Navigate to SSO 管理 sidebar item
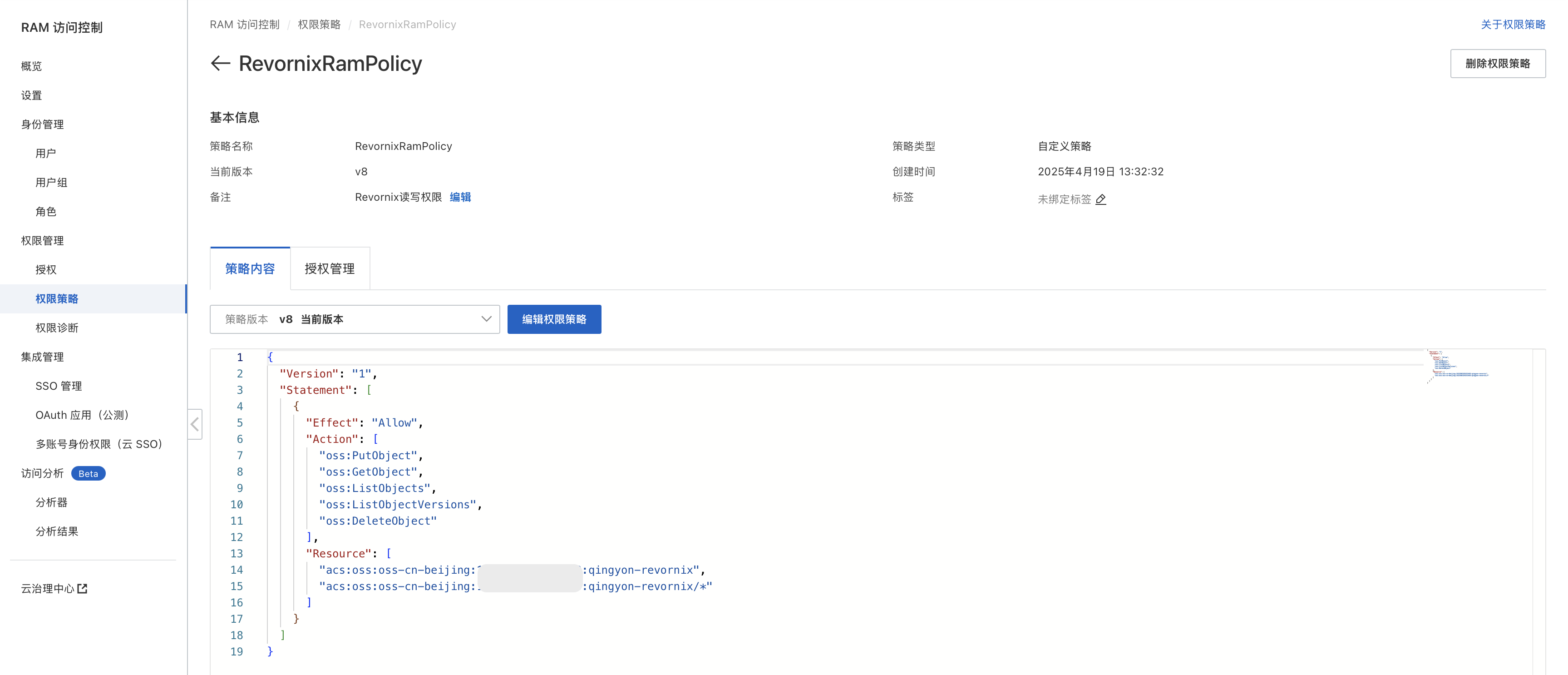1568x675 pixels. pos(59,386)
